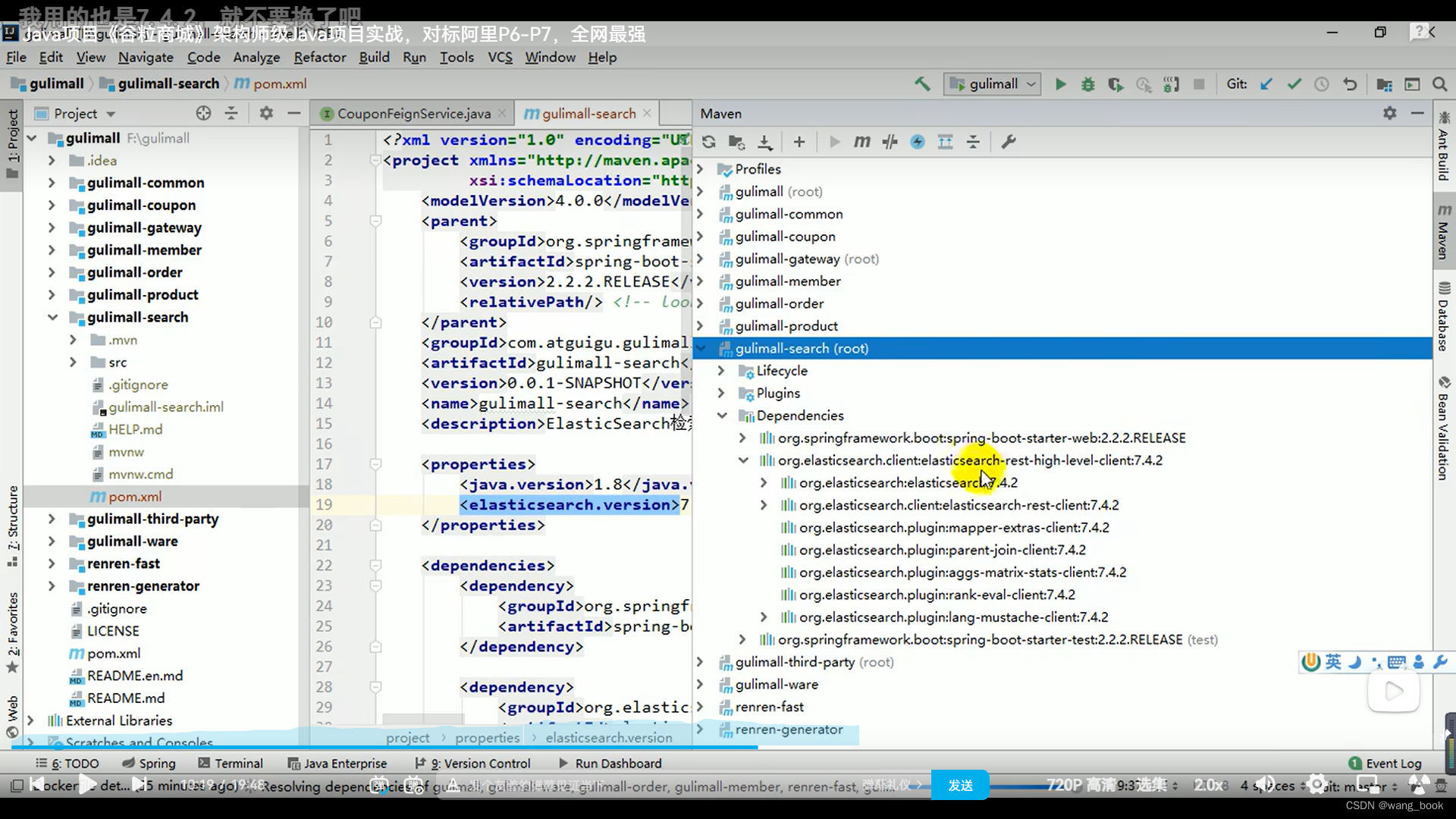1456x819 pixels.
Task: Click the collapse all Maven tree icon
Action: [x=974, y=141]
